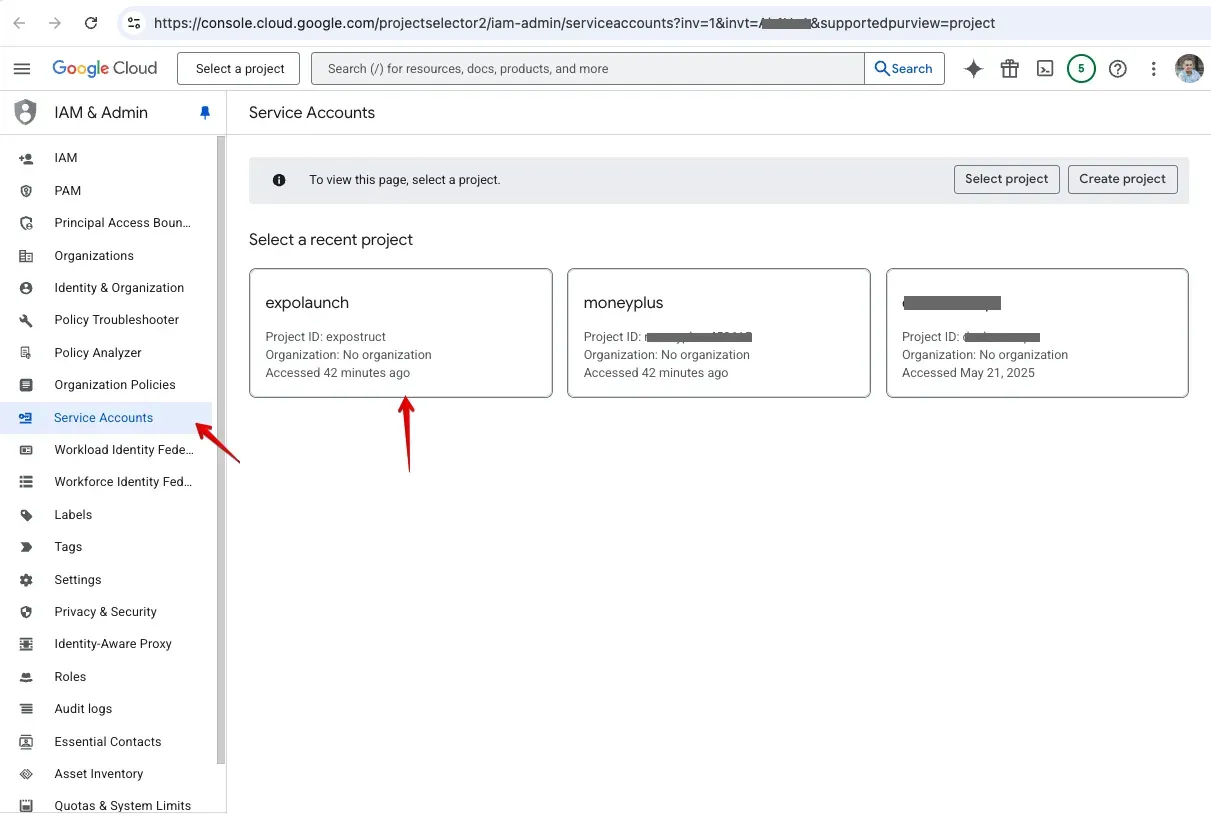Unpin IAM & Admin using pin icon
Viewport: 1211px width, 814px height.
205,113
